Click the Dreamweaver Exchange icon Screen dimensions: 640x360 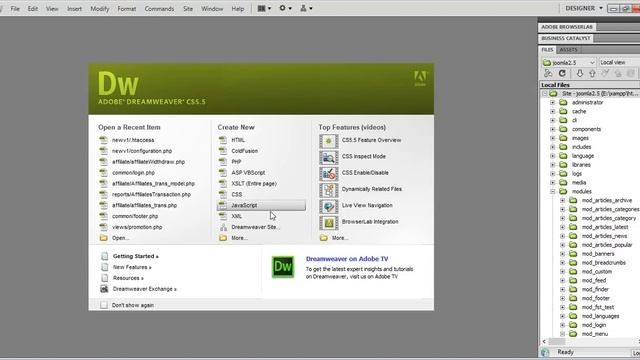click(x=104, y=289)
